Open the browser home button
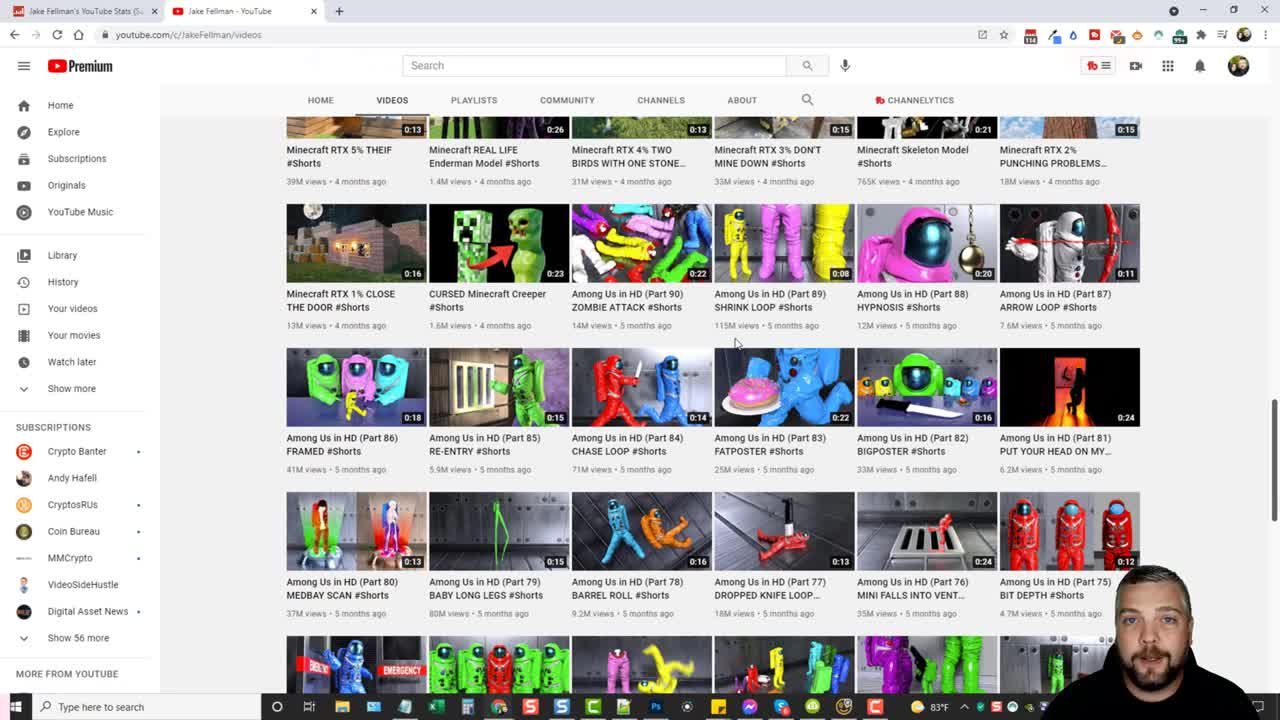This screenshot has height=720, width=1280. [78, 35]
